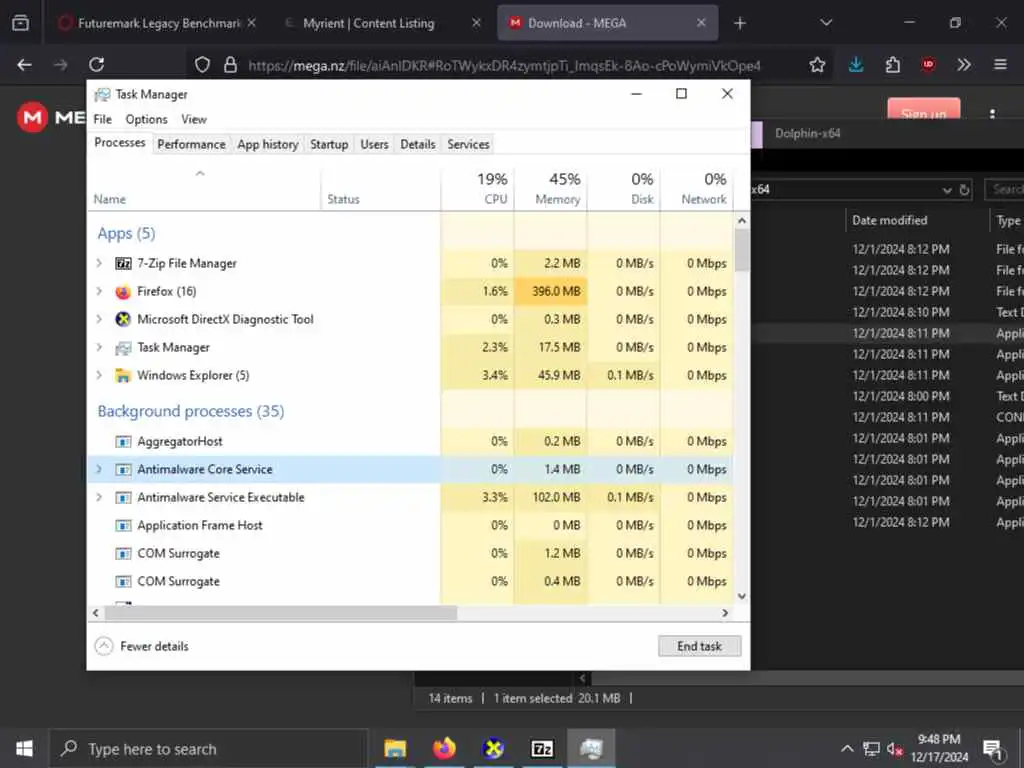This screenshot has height=768, width=1024.
Task: Sort processes by Memory column
Action: coord(551,189)
